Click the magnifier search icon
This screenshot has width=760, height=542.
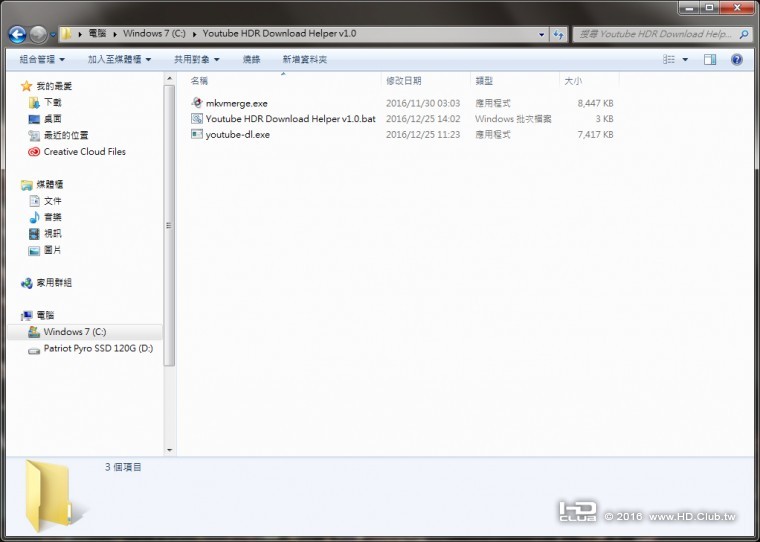click(x=744, y=34)
